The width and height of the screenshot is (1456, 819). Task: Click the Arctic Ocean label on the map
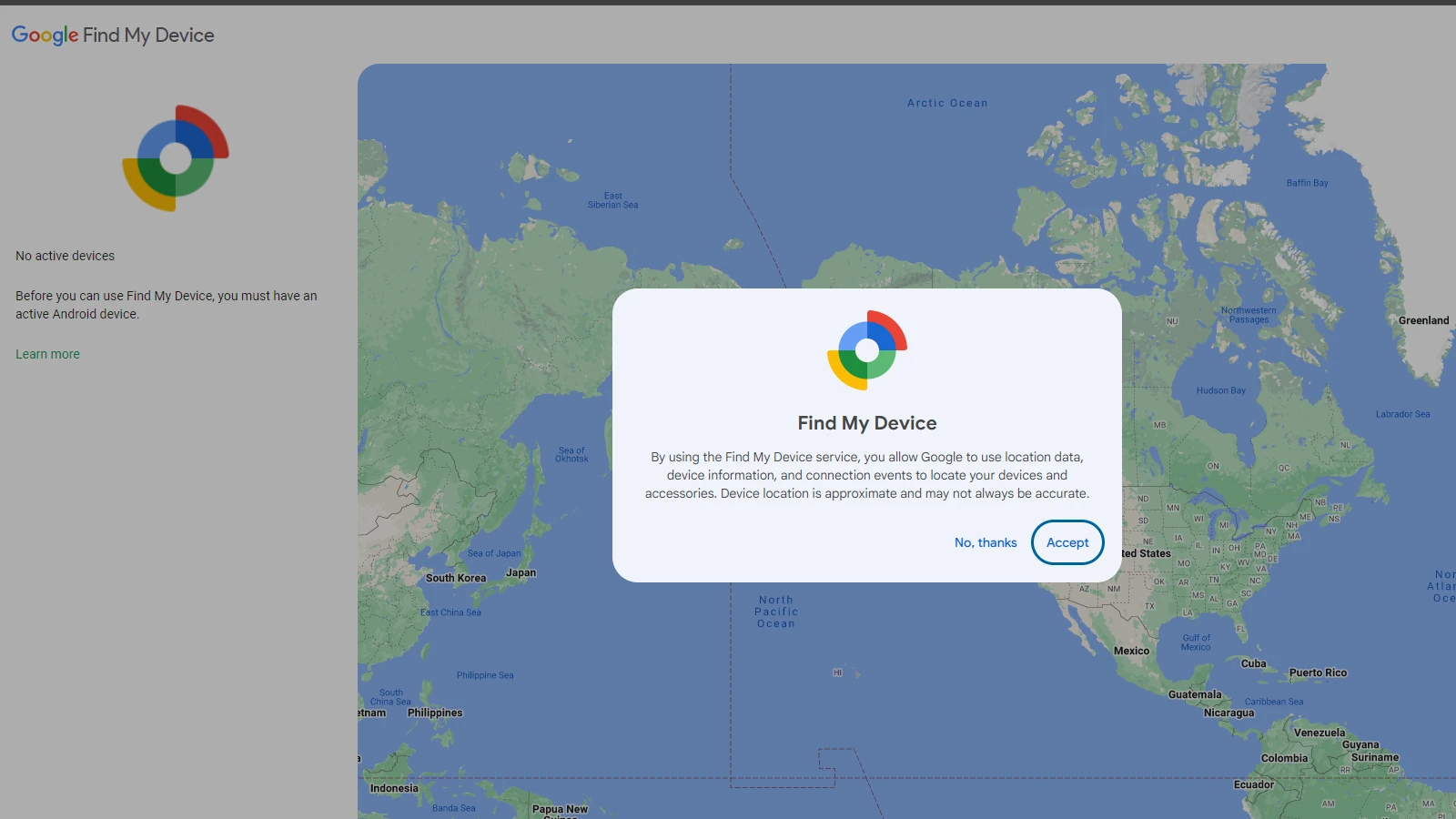pyautogui.click(x=947, y=103)
